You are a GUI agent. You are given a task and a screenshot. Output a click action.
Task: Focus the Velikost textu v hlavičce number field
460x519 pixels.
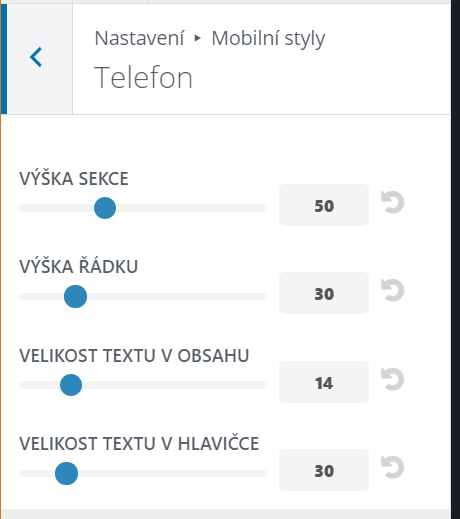pyautogui.click(x=324, y=470)
